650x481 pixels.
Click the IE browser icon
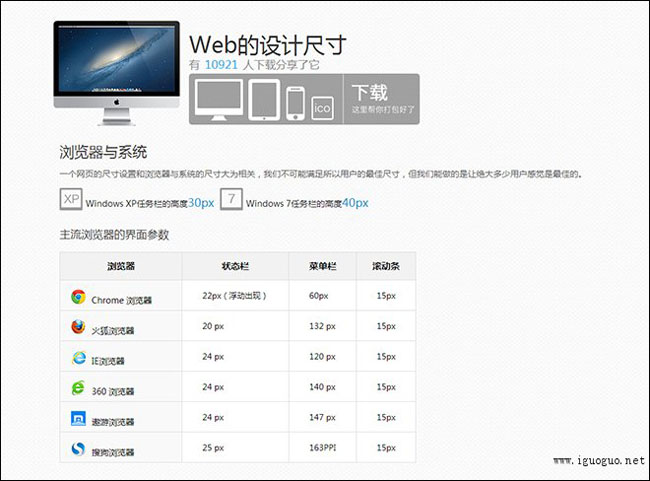tap(78, 358)
